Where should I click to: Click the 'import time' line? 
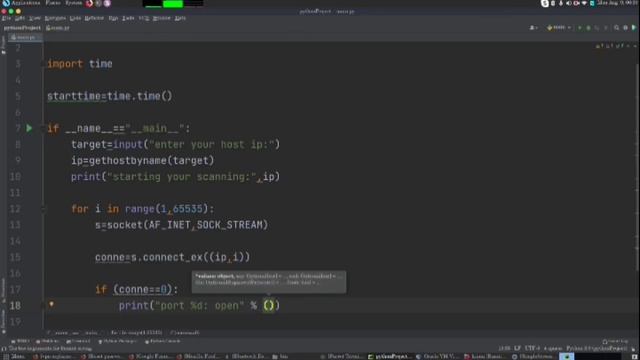[80, 64]
